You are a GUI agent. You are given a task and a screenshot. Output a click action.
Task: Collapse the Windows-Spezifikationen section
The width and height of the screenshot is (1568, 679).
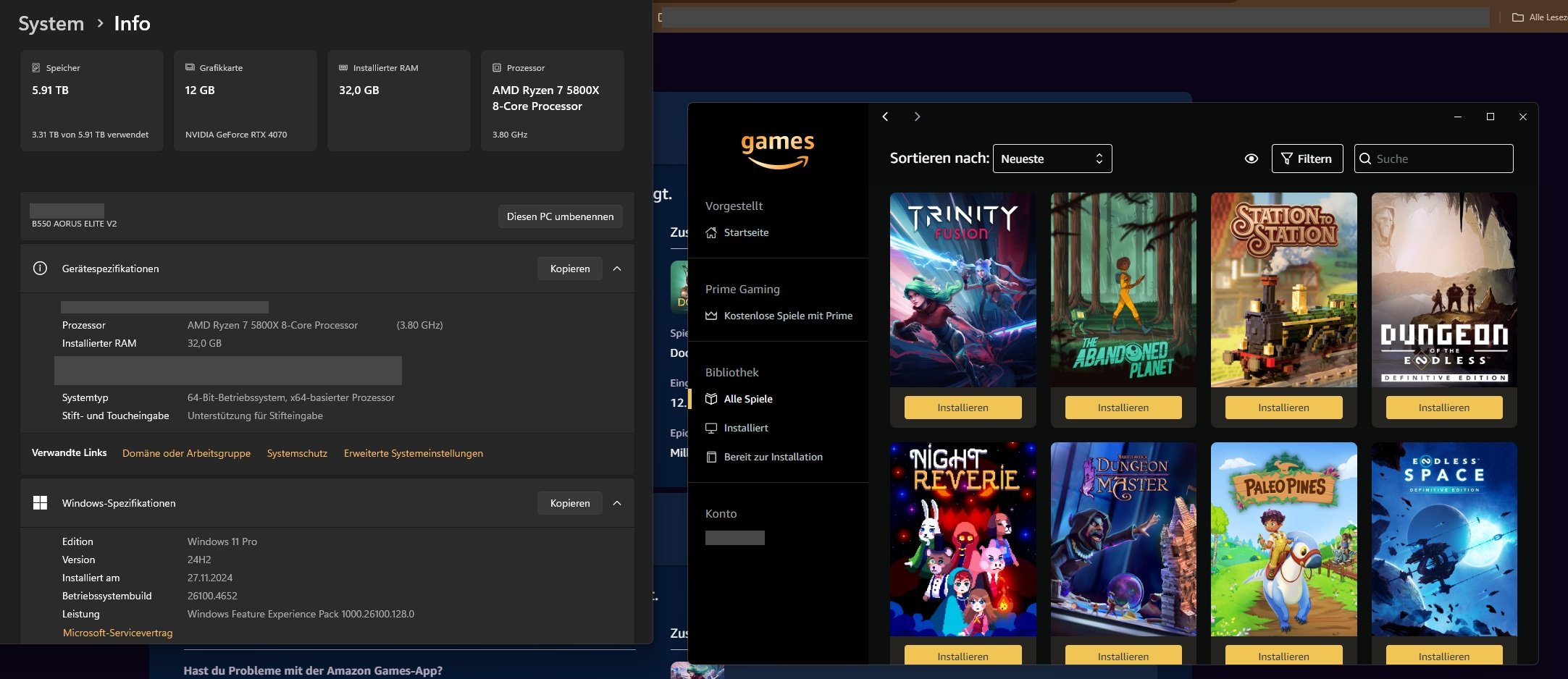(x=617, y=503)
